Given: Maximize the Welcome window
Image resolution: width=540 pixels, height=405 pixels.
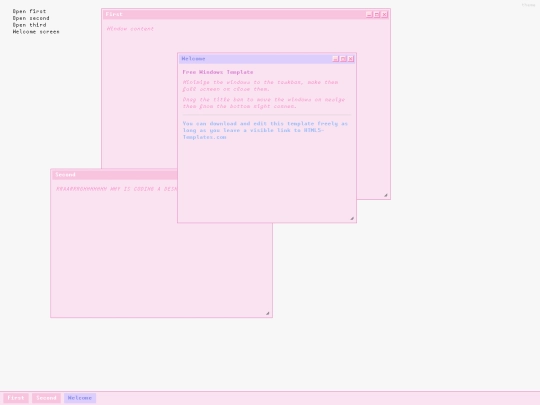Looking at the screenshot, I should tap(343, 59).
